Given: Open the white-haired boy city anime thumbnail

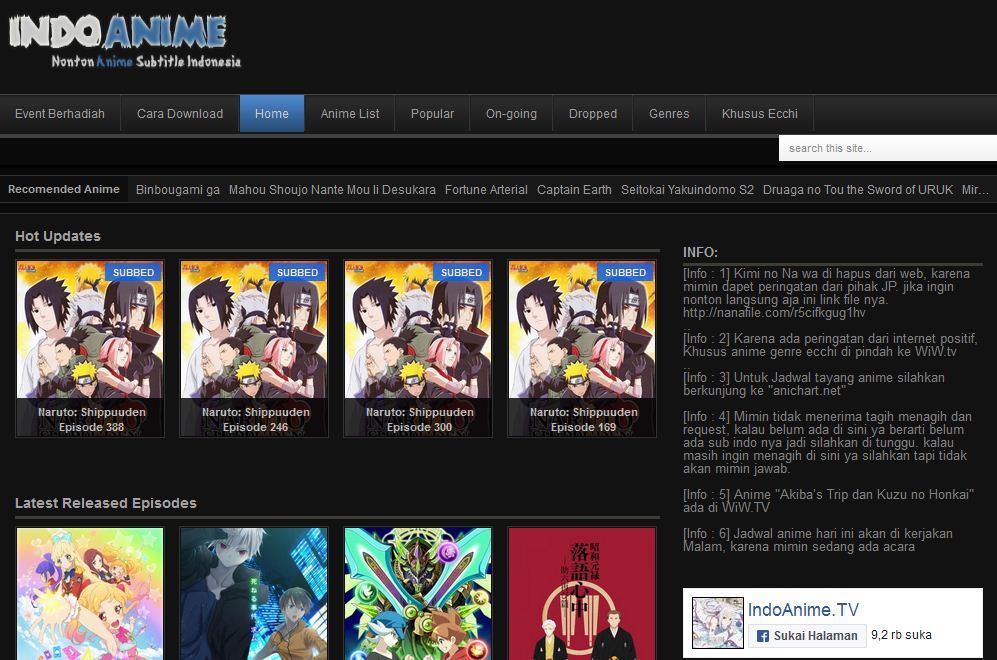Looking at the screenshot, I should pyautogui.click(x=254, y=594).
